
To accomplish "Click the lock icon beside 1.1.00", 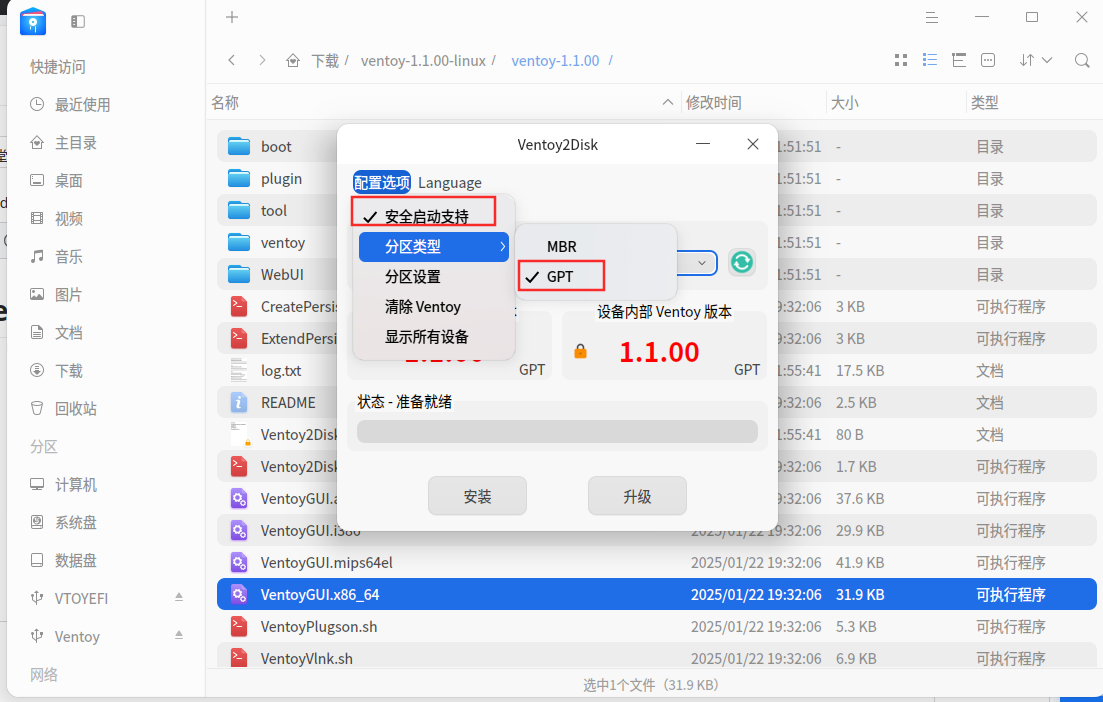I will coord(580,351).
